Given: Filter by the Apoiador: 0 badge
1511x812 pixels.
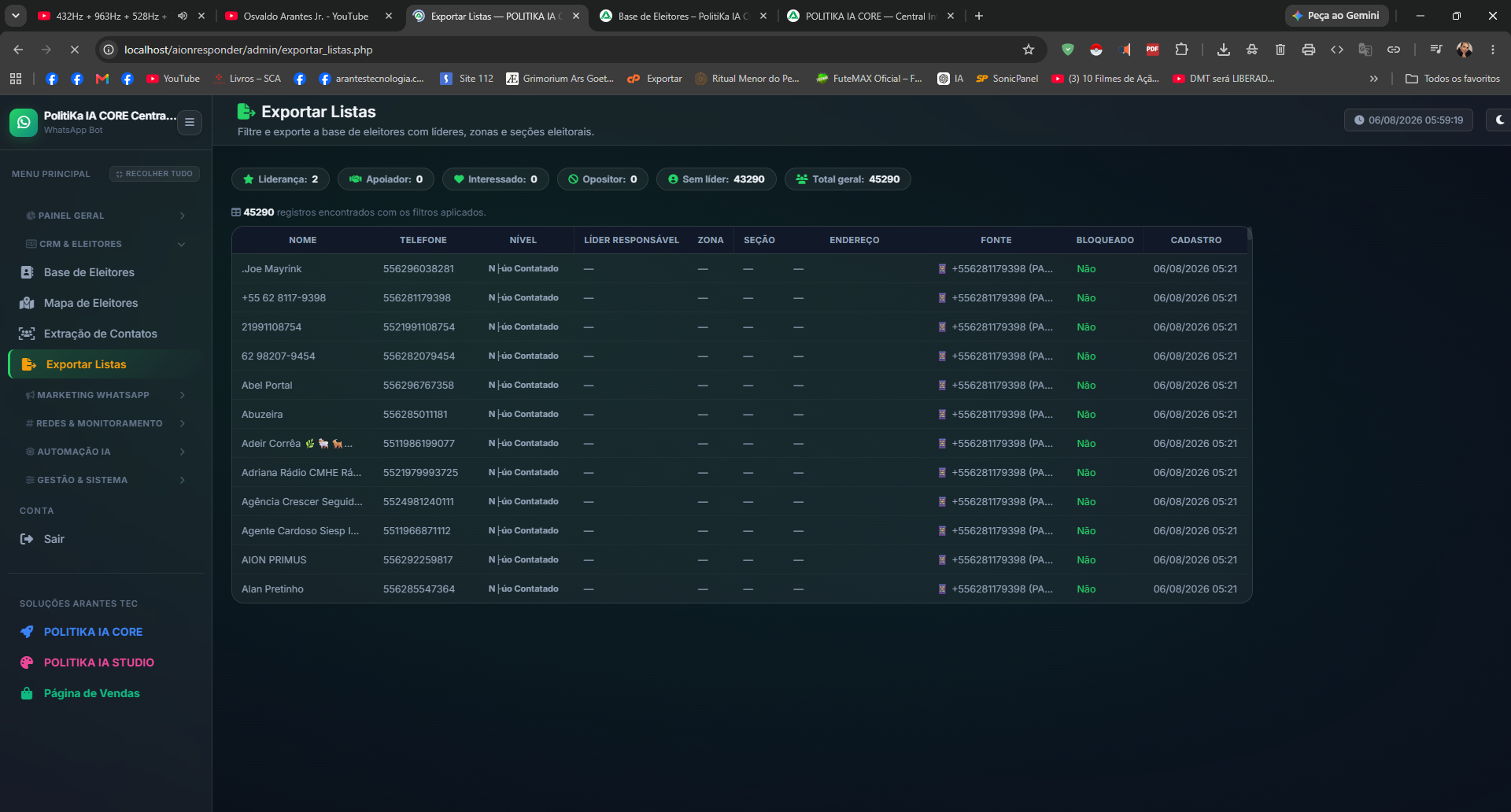Looking at the screenshot, I should tap(386, 179).
